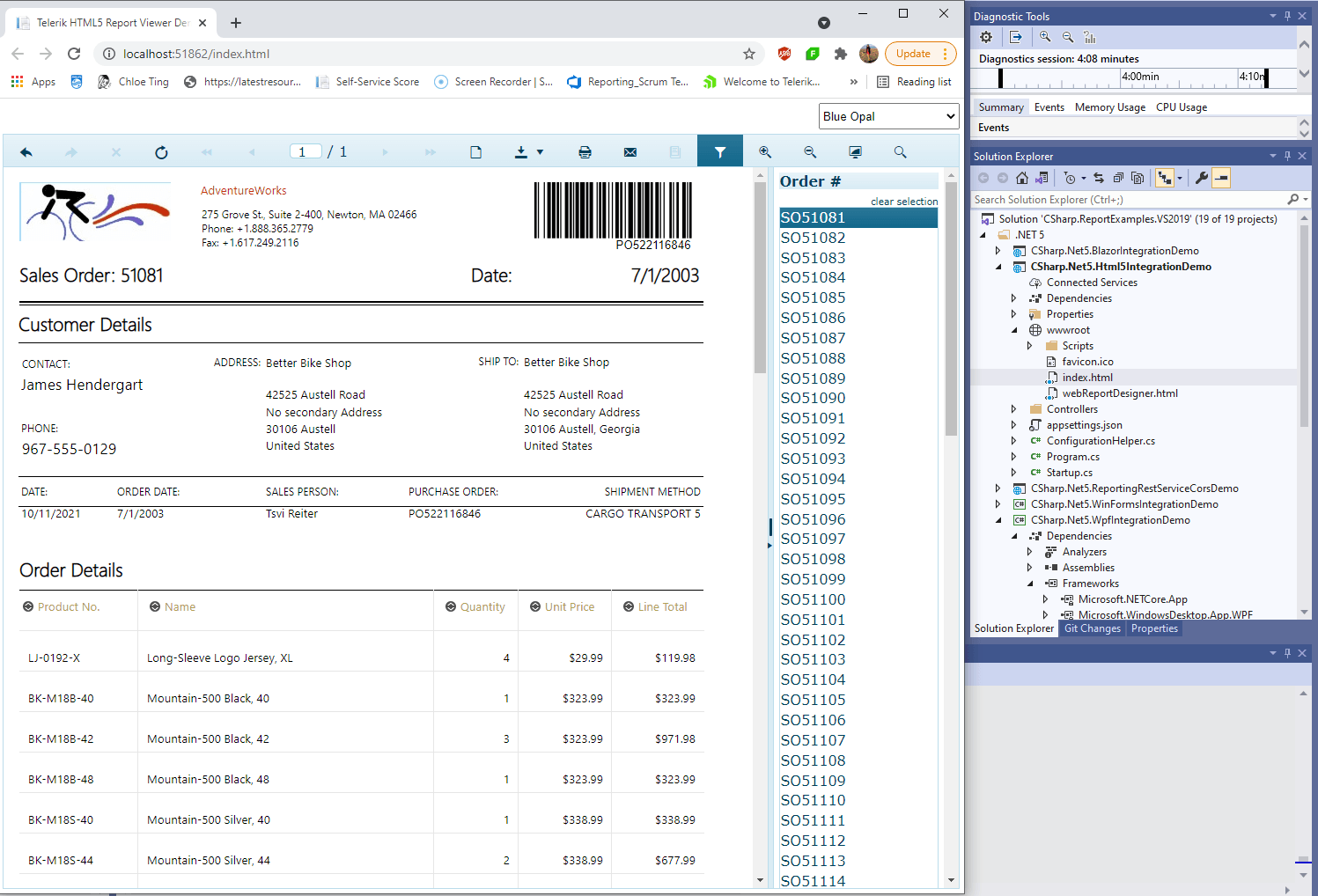
Task: Open the Git Changes tab
Action: pyautogui.click(x=1092, y=628)
